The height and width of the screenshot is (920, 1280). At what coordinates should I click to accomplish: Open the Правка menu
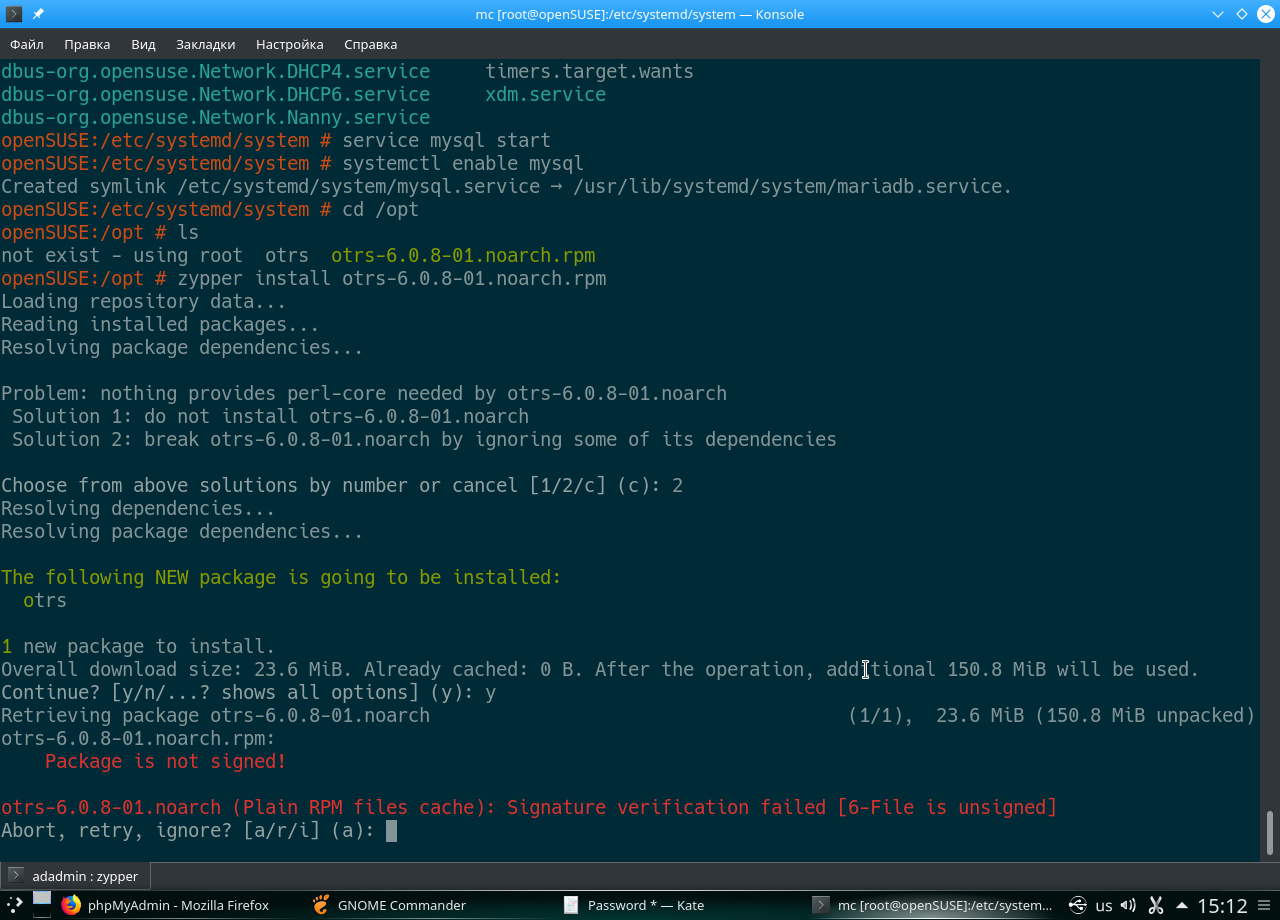[x=87, y=44]
